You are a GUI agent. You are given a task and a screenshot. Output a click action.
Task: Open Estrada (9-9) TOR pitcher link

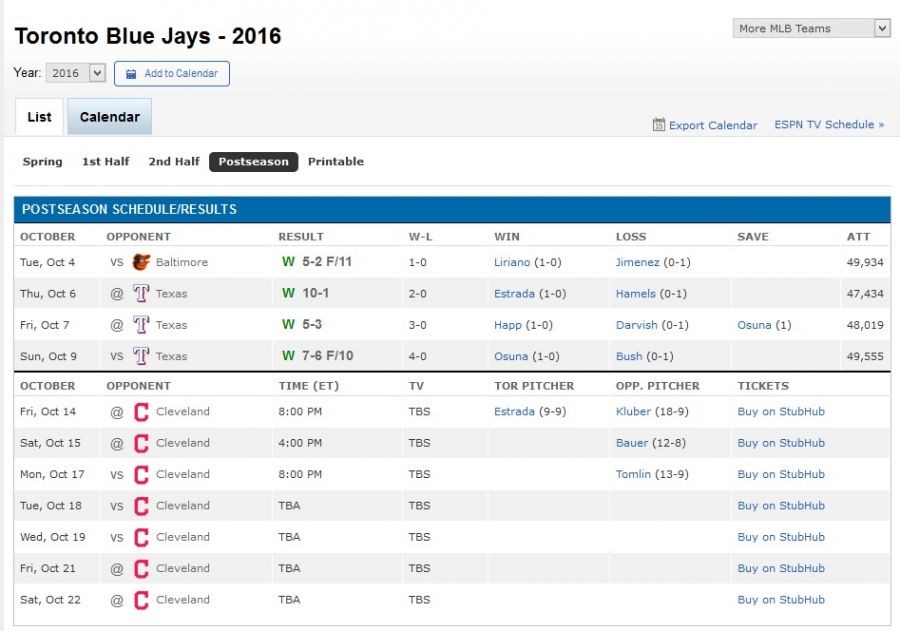(514, 412)
